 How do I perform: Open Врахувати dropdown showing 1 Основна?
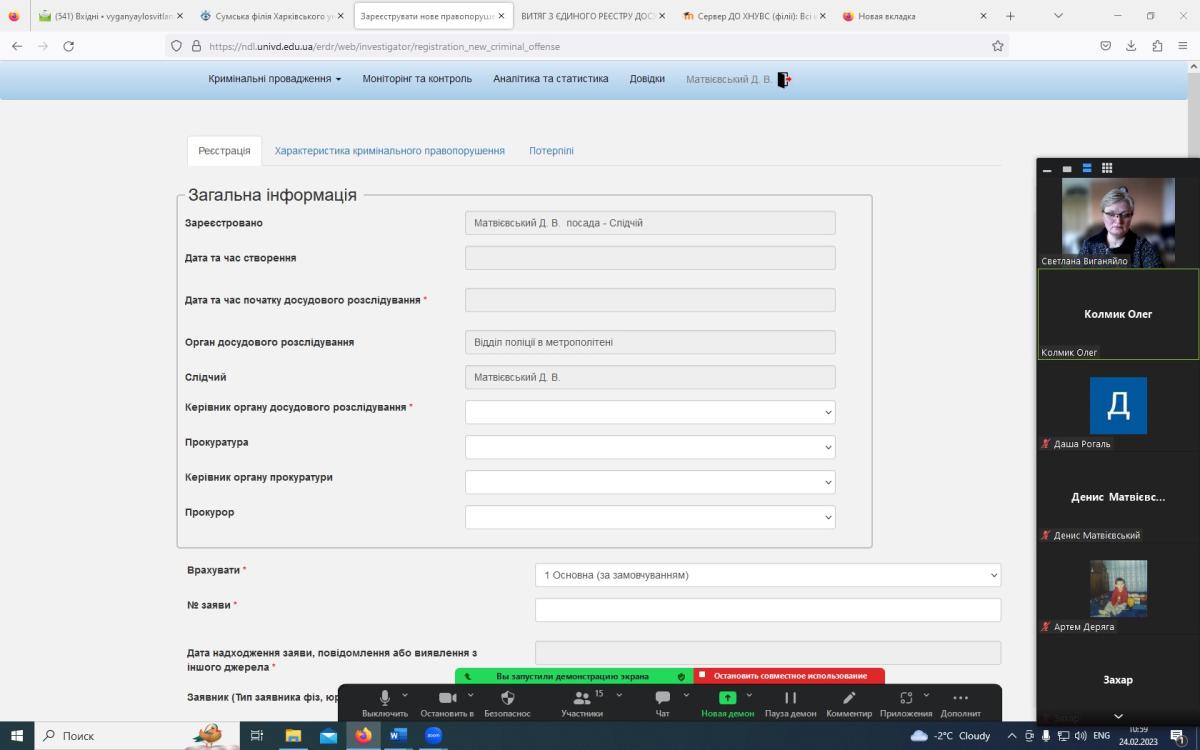(767, 575)
